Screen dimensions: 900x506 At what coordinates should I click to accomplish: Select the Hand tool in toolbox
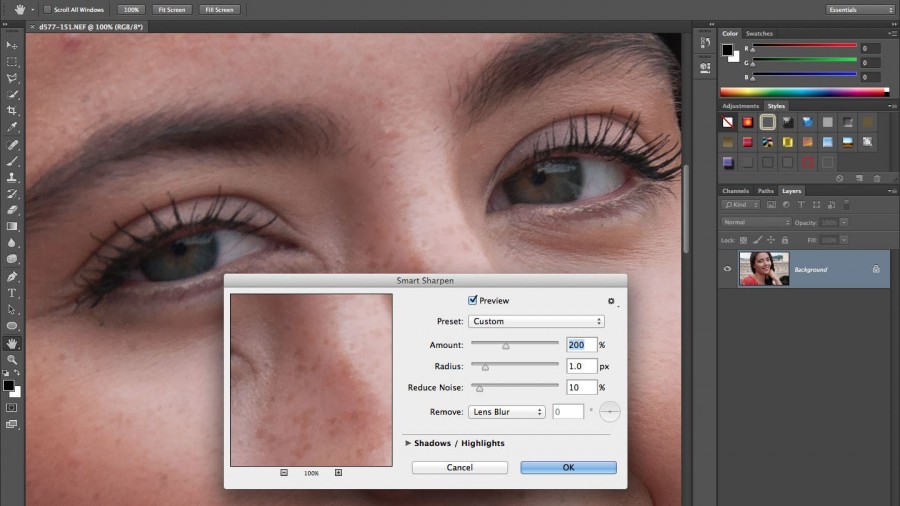click(11, 344)
